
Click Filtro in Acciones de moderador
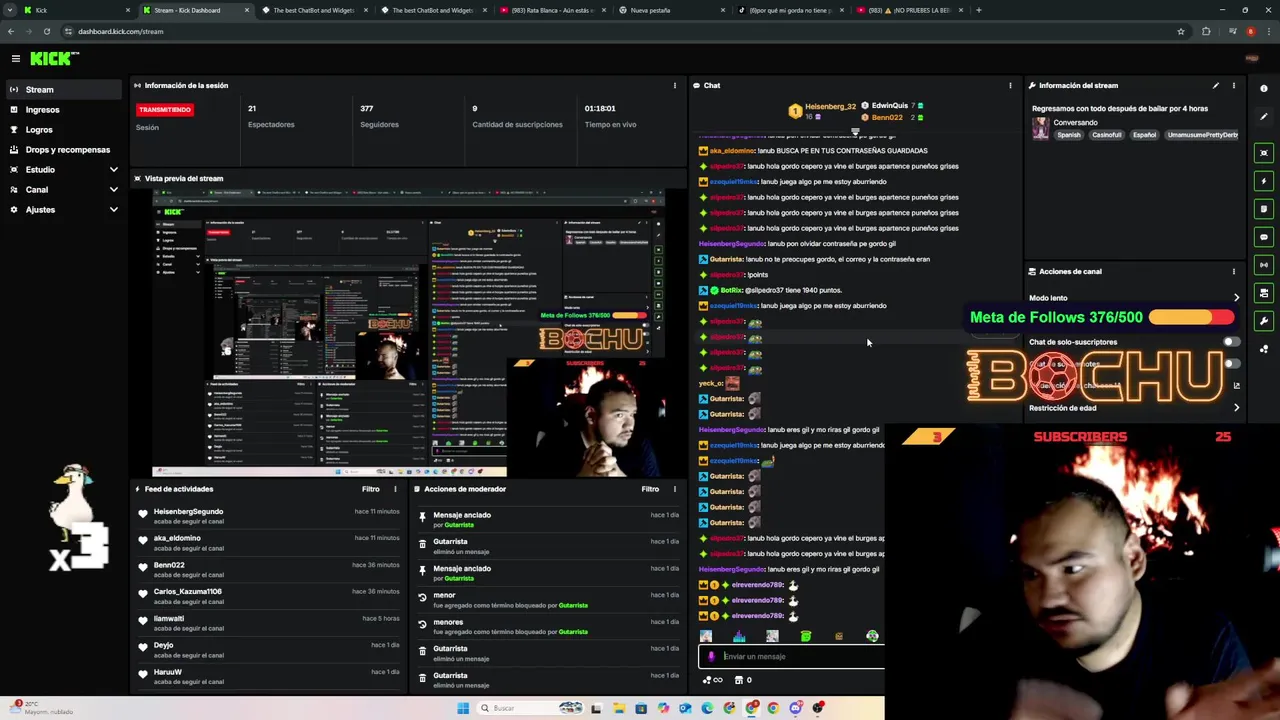pyautogui.click(x=650, y=489)
